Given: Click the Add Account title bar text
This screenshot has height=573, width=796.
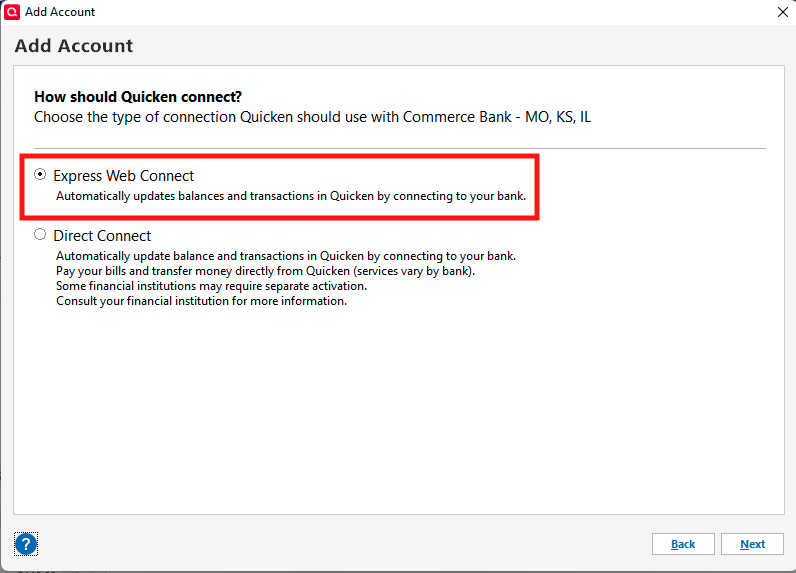Looking at the screenshot, I should (x=60, y=12).
